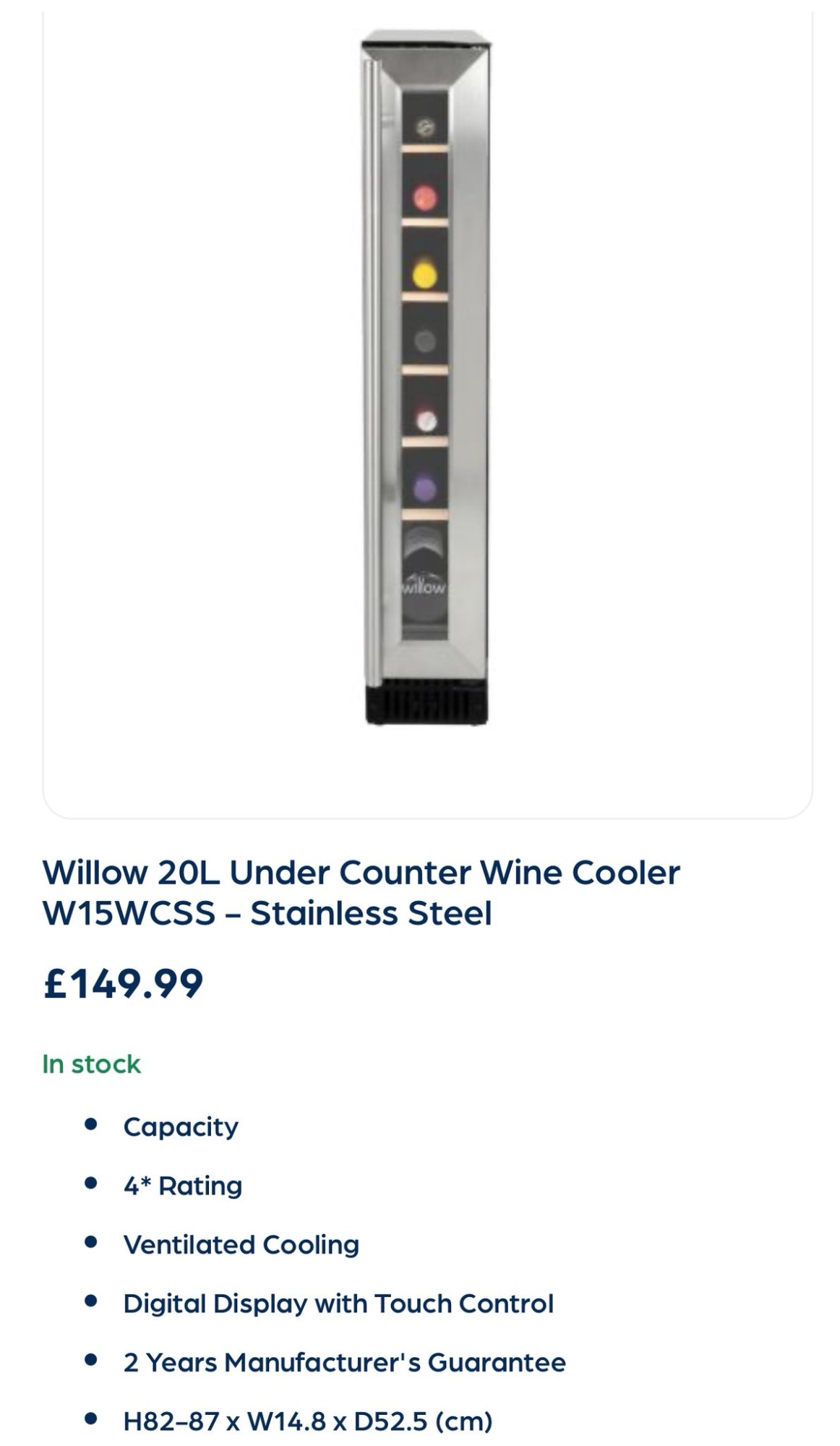
Task: Tap the In stock status label
Action: click(92, 1064)
